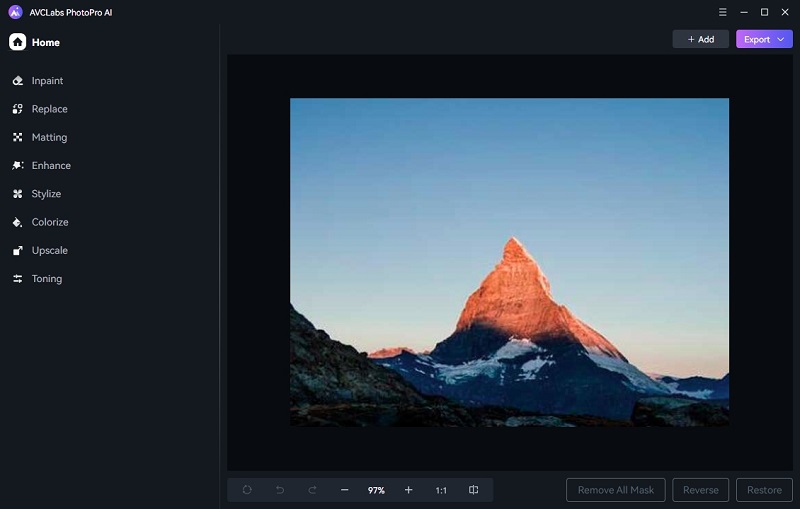The width and height of the screenshot is (800, 509).
Task: Click Remove All Mask button
Action: [616, 490]
